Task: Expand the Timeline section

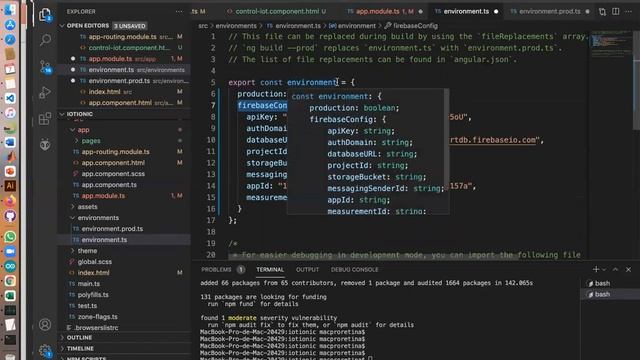Action: click(x=80, y=349)
